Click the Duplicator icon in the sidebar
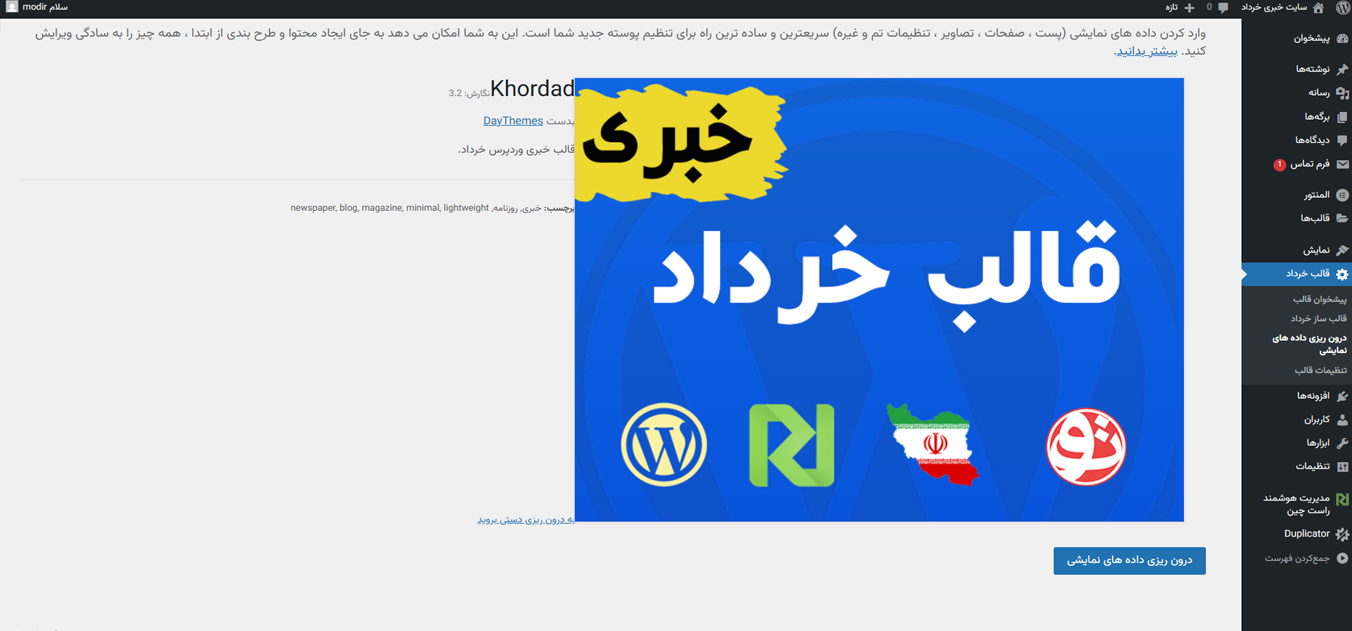The width and height of the screenshot is (1352, 631). coord(1342,534)
